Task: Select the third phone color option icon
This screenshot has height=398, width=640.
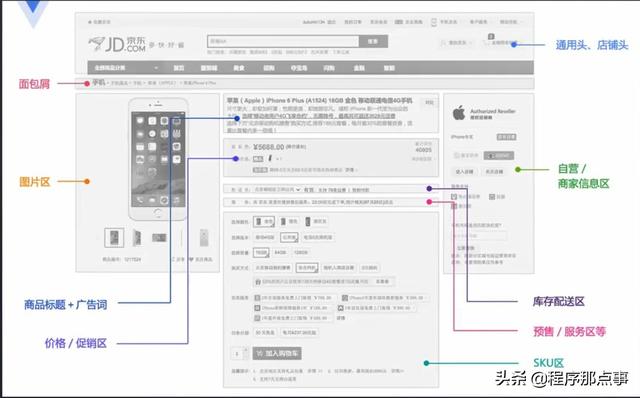Action: (x=308, y=221)
